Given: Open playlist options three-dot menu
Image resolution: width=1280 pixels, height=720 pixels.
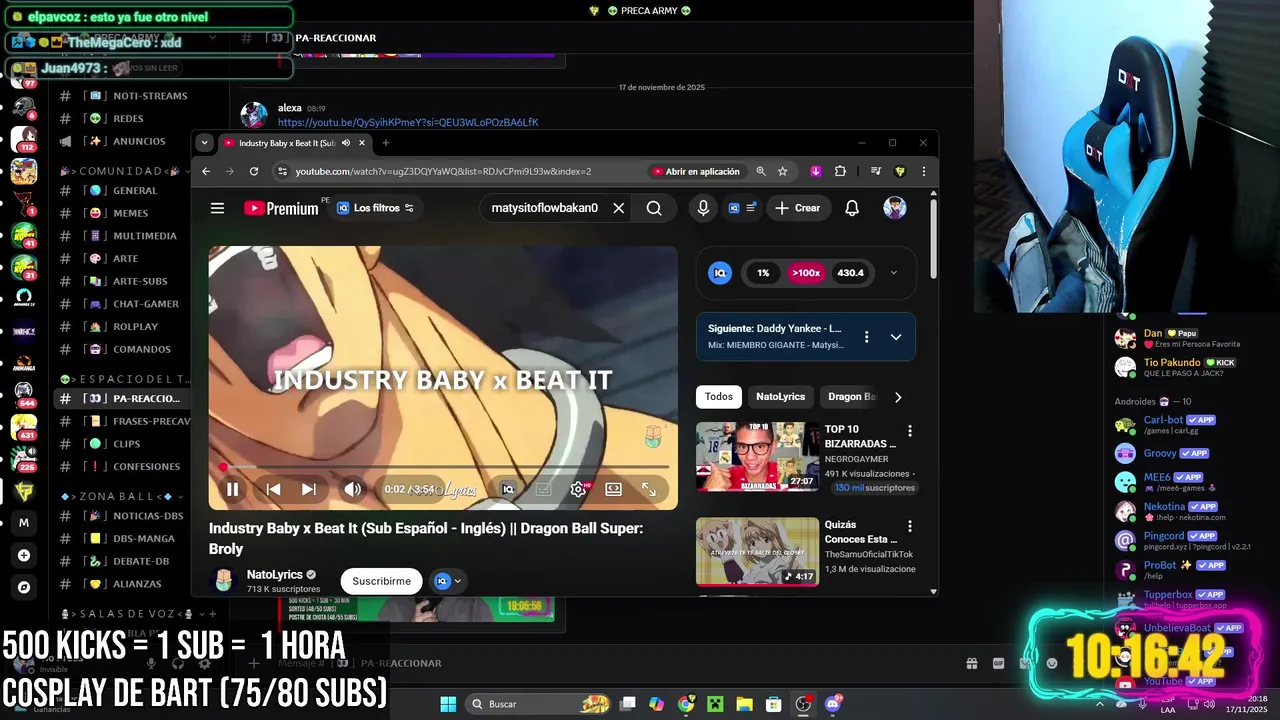Looking at the screenshot, I should coord(867,336).
